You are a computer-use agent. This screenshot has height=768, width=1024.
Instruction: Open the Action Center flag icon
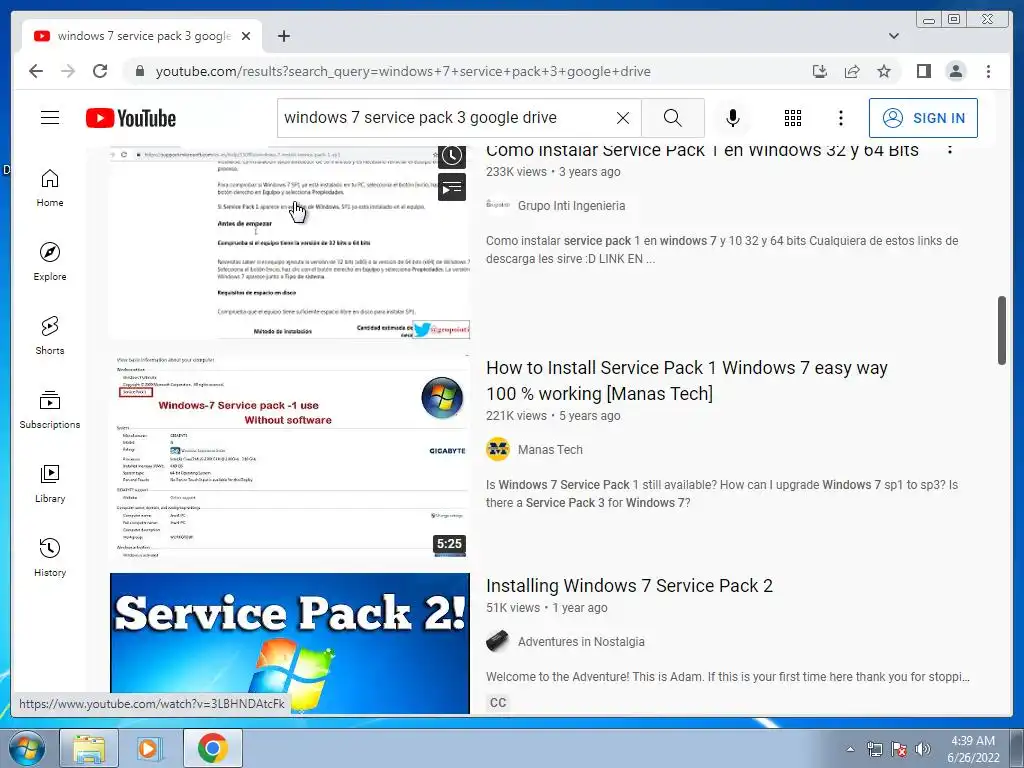tap(899, 749)
